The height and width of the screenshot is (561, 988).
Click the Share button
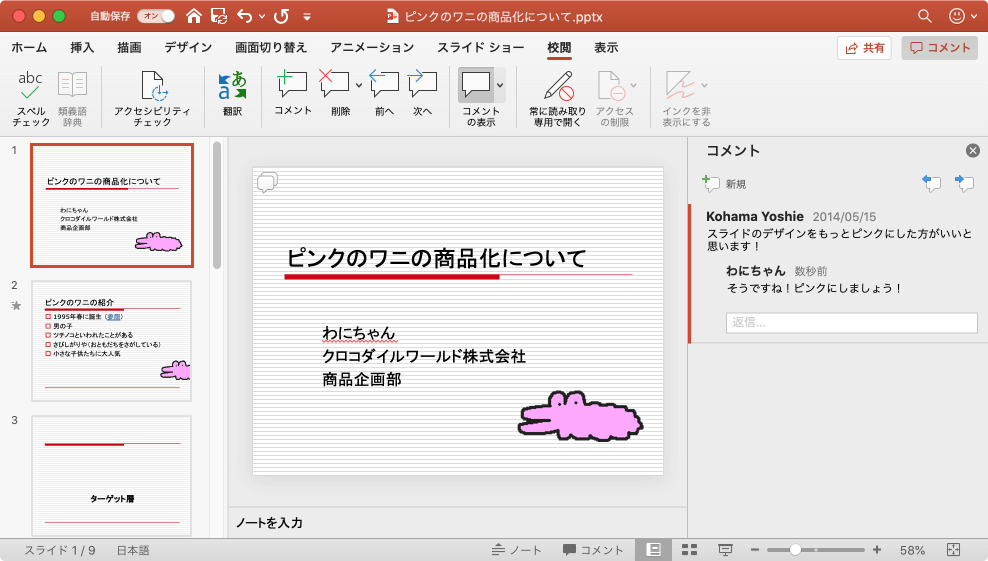pyautogui.click(x=864, y=48)
